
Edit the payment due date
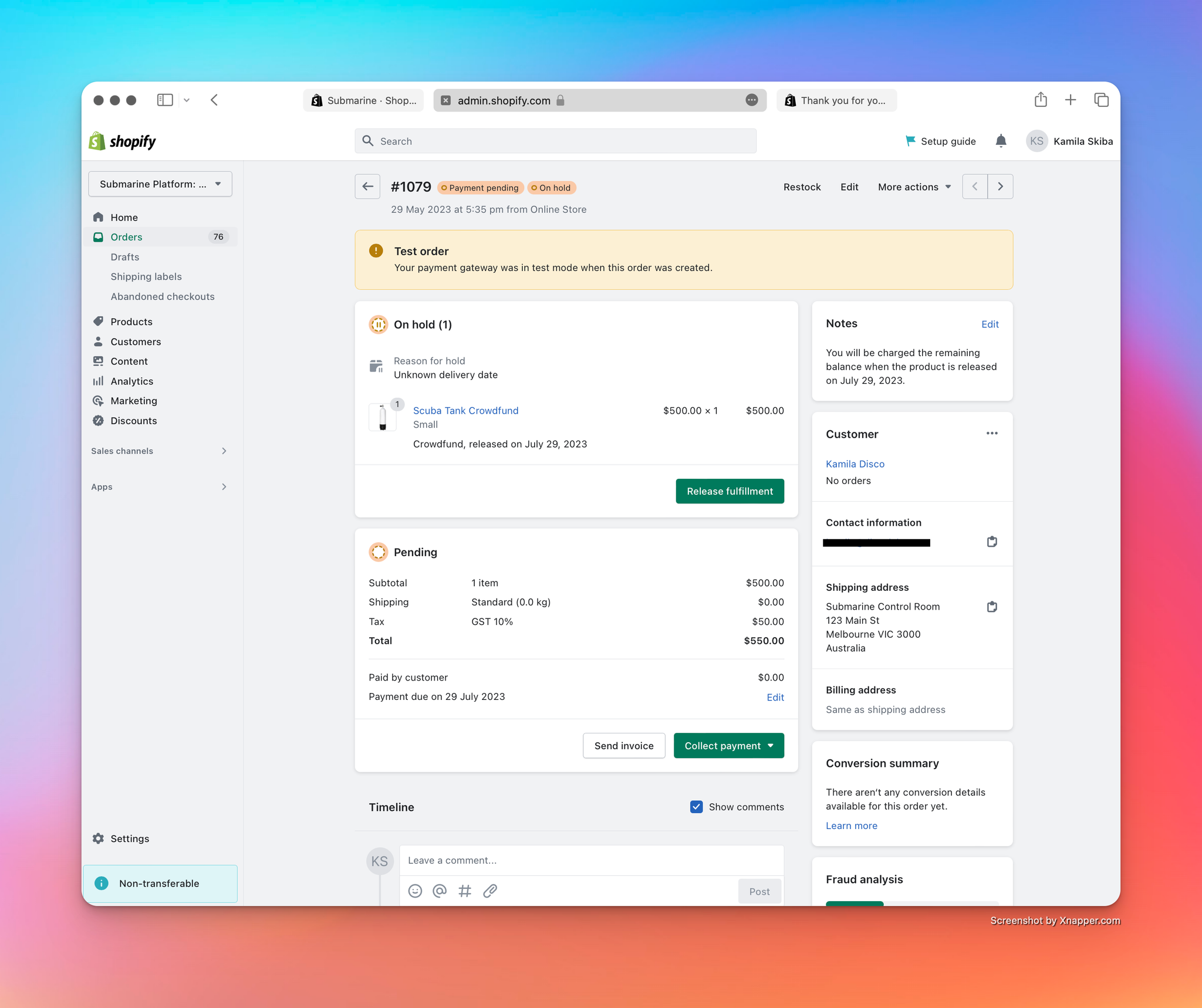point(775,697)
